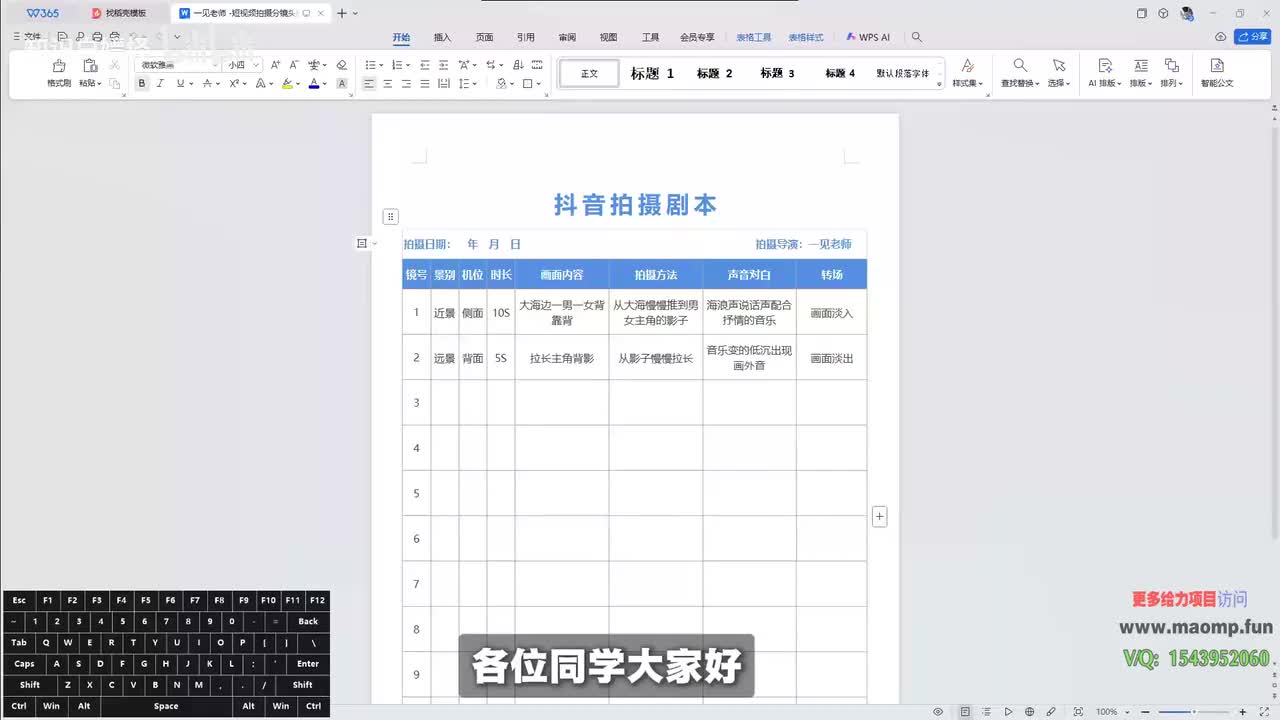Screen dimensions: 1280x720
Task: Open the 选择 selection tool menu
Action: 1058,73
